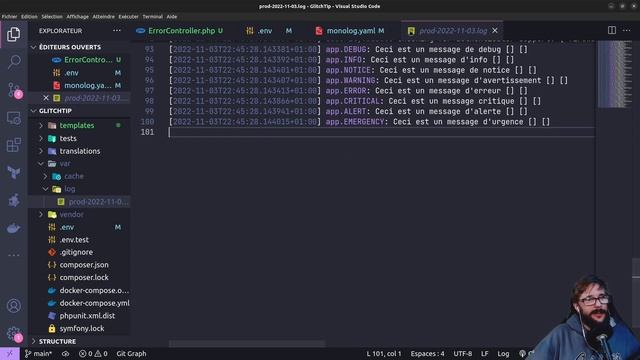Open Git Graph from status bar

[131, 353]
